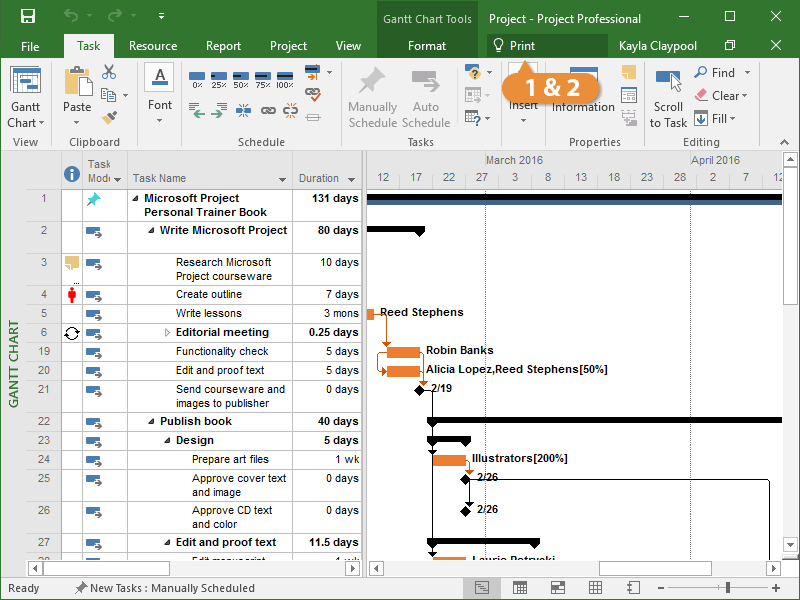Click the Clear button in Editing group
Screen dimensions: 800x600
[724, 96]
